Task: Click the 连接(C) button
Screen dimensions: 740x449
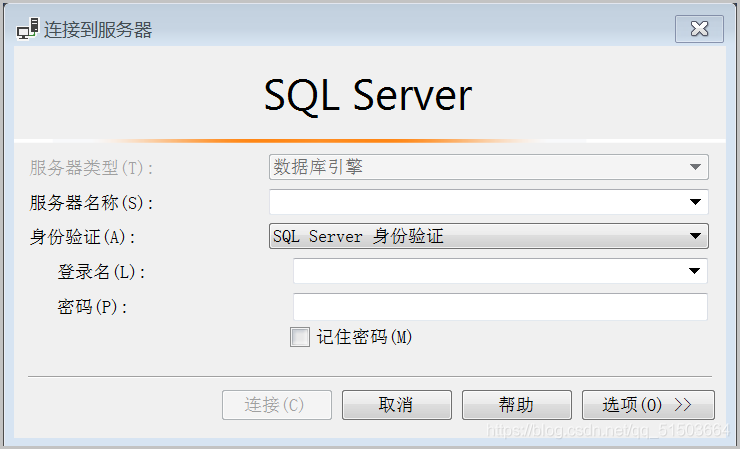Action: [277, 405]
